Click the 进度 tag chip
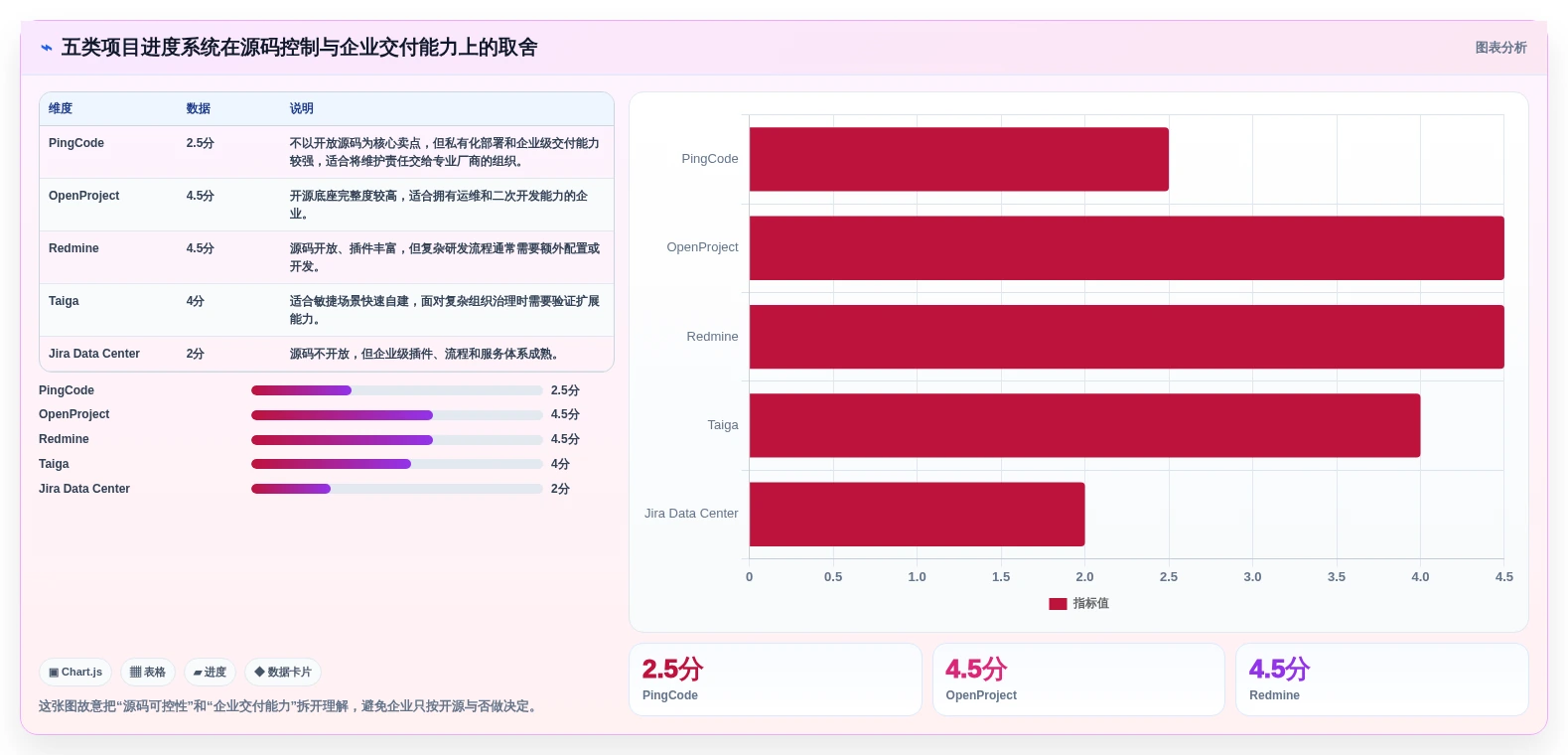Screen dimensions: 1568x755 [x=210, y=673]
